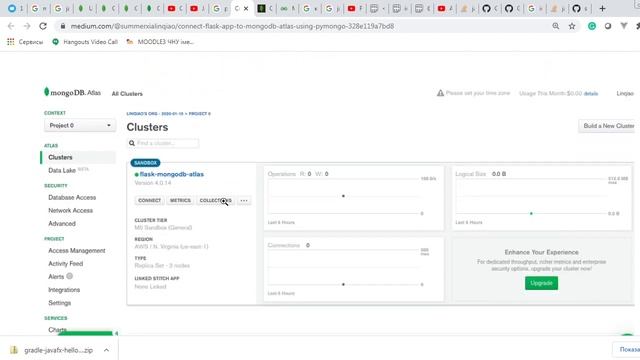Reload the current page
Screen dimensions: 640x360
click(x=43, y=26)
